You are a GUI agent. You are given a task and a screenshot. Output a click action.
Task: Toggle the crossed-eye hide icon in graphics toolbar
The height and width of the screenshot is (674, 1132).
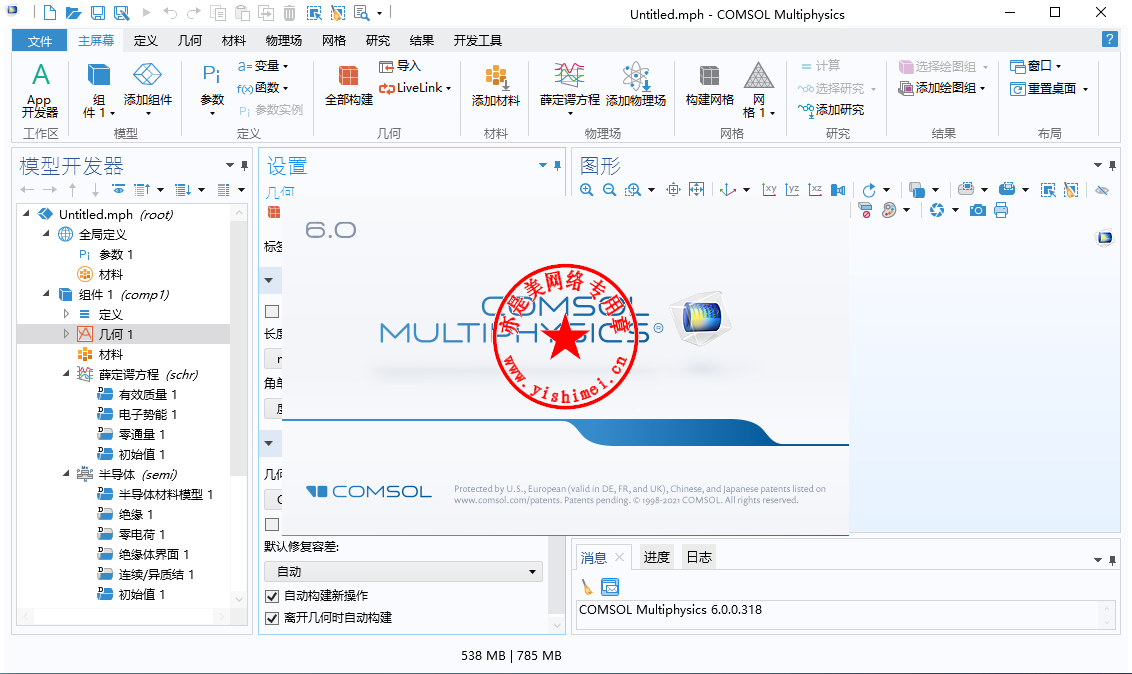pyautogui.click(x=1102, y=190)
